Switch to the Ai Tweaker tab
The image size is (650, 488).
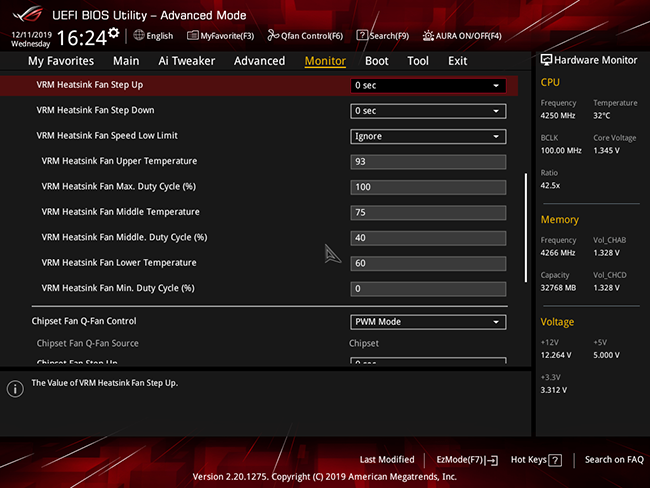(x=187, y=61)
